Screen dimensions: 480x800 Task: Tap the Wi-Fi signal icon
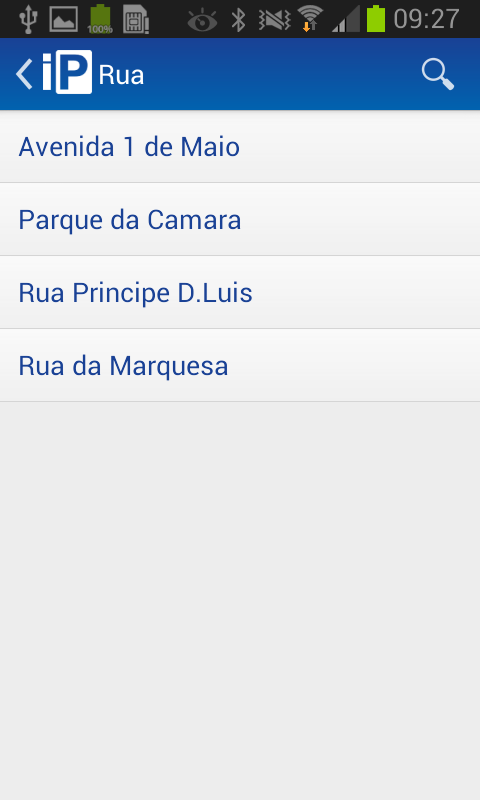point(310,18)
